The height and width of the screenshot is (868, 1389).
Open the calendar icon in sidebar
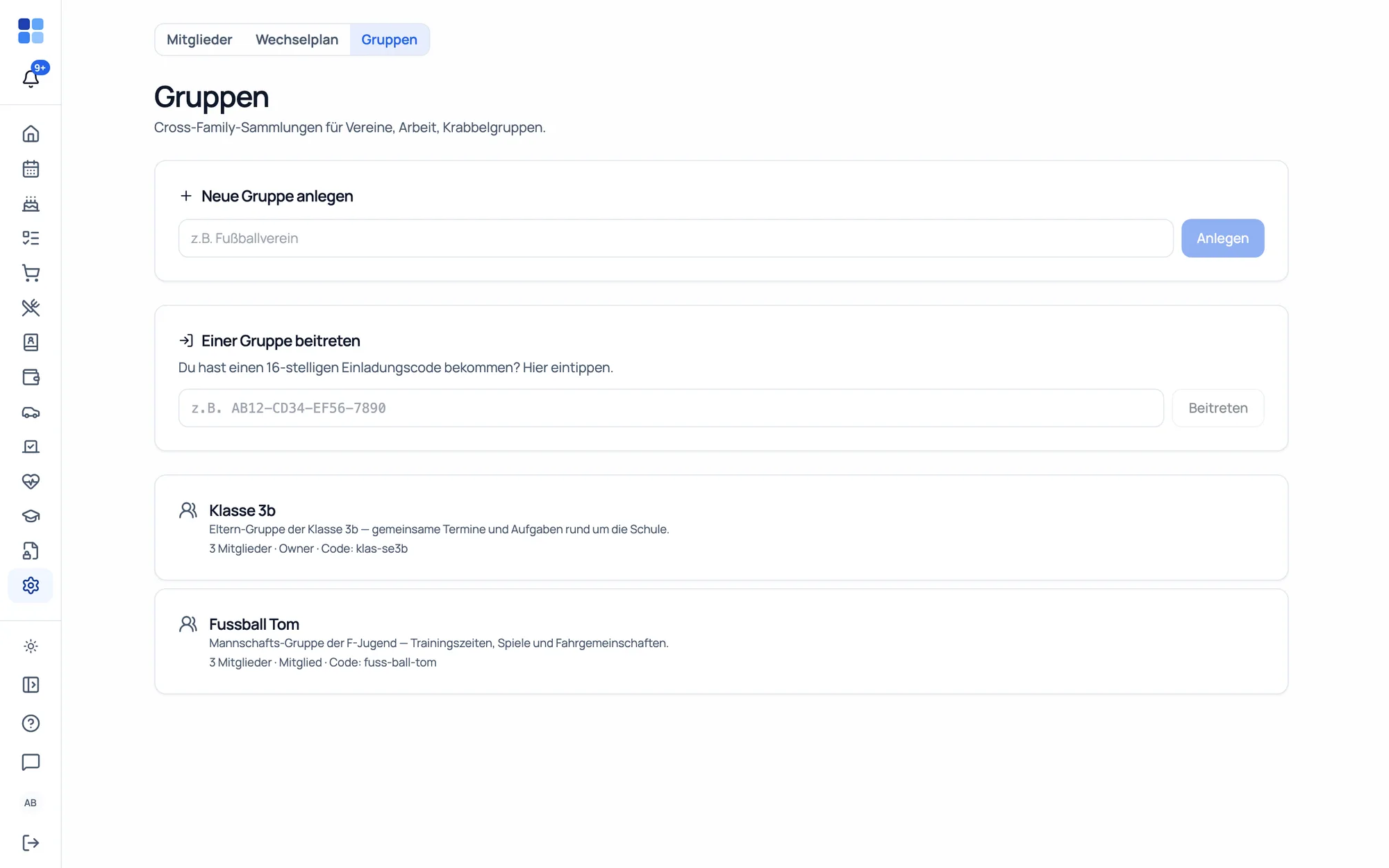click(31, 169)
